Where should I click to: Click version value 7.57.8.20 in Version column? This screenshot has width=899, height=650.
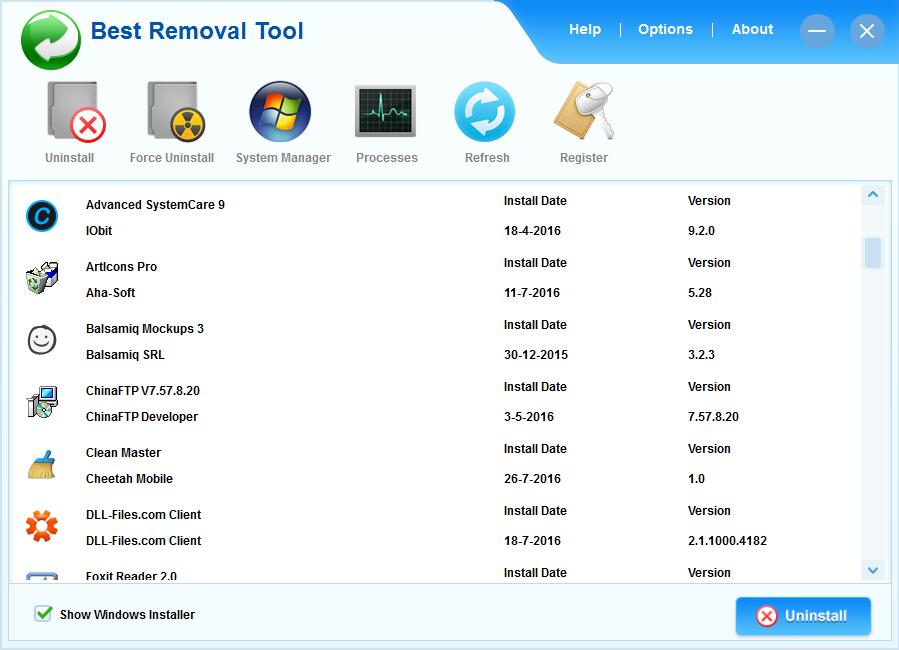(x=713, y=416)
